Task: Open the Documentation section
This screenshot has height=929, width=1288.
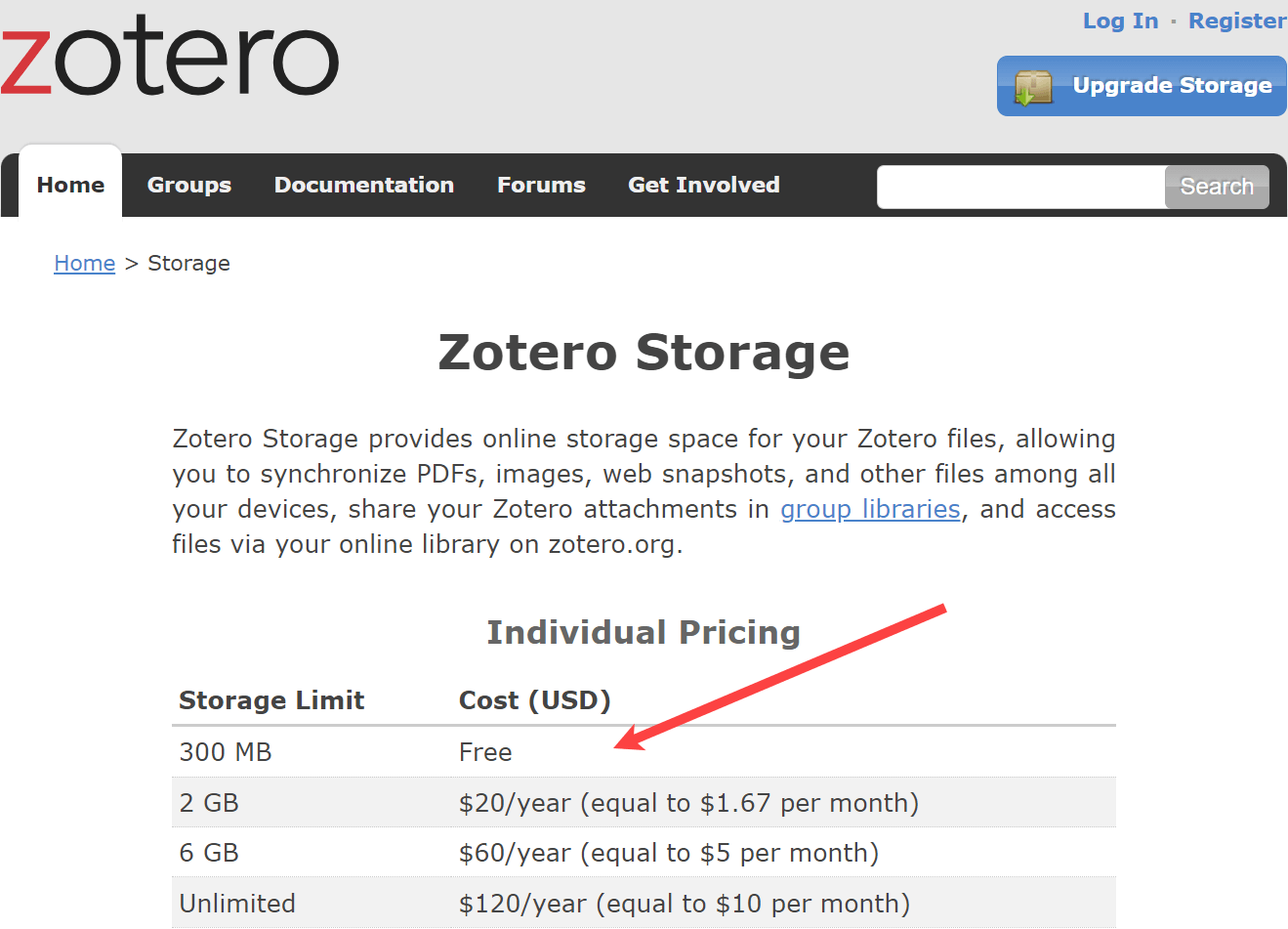Action: coord(364,185)
